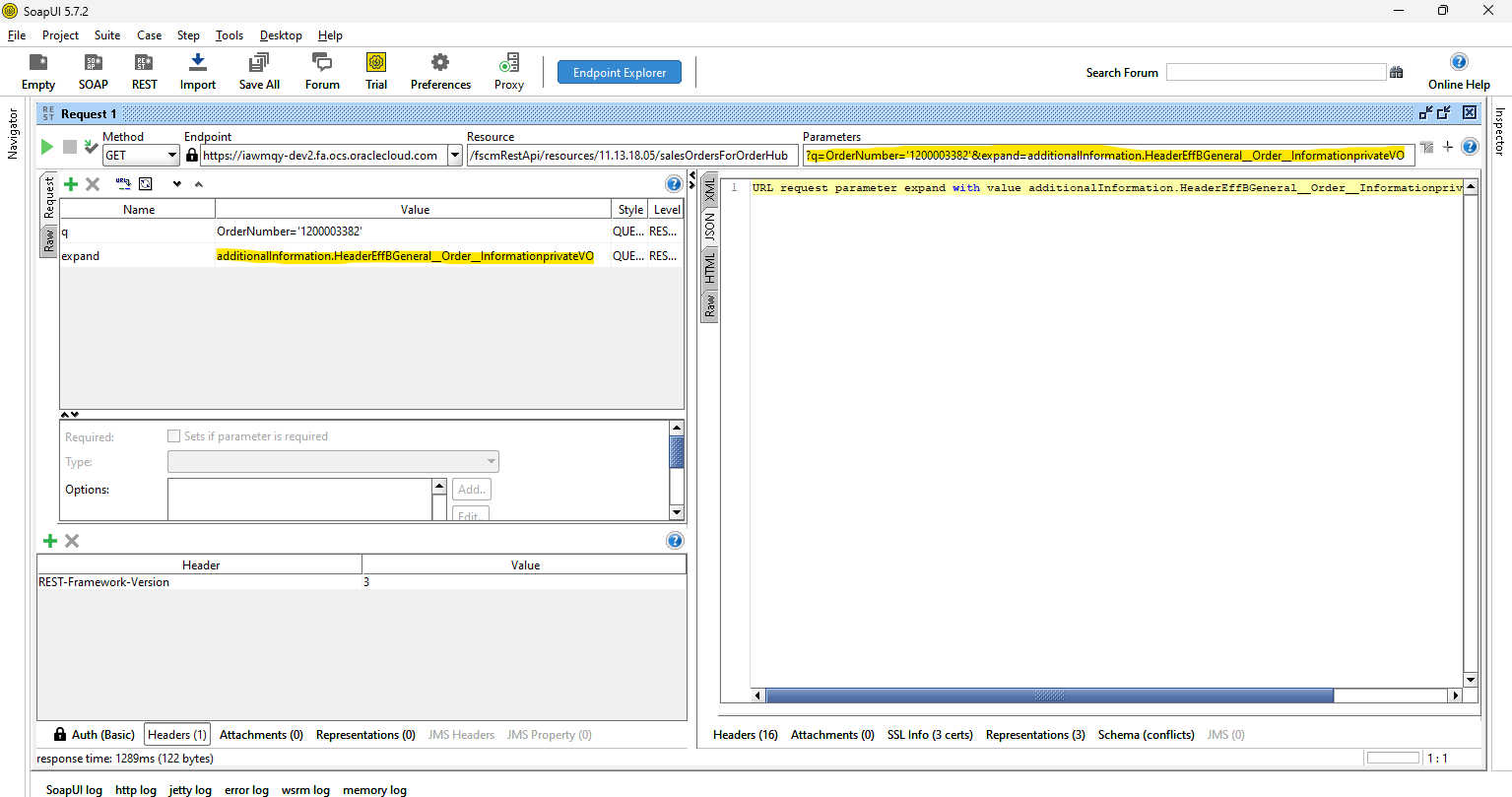This screenshot has height=797, width=1512.
Task: Click the Endpoint Explorer button
Action: (620, 72)
